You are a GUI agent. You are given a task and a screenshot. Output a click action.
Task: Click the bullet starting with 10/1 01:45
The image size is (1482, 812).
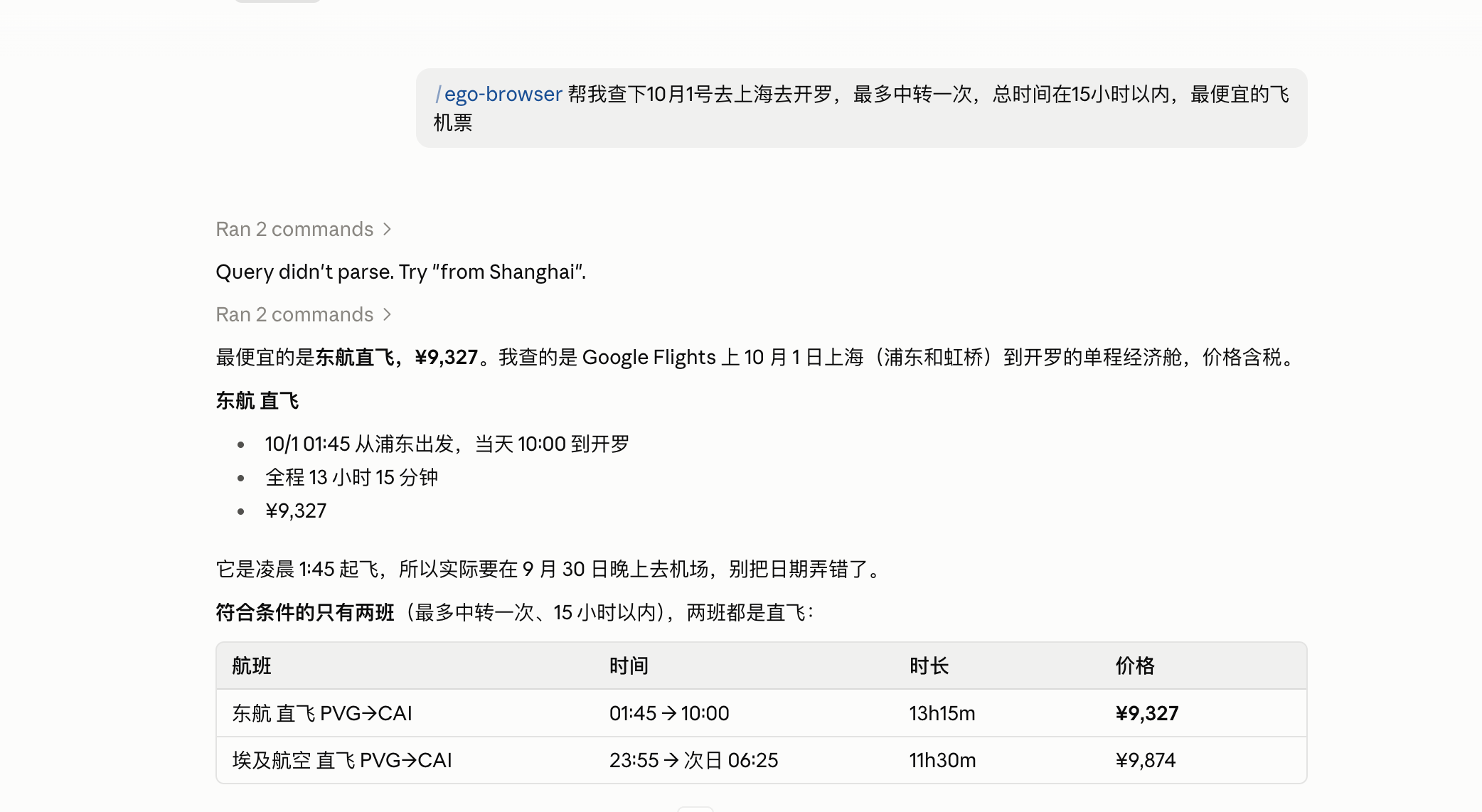point(447,444)
